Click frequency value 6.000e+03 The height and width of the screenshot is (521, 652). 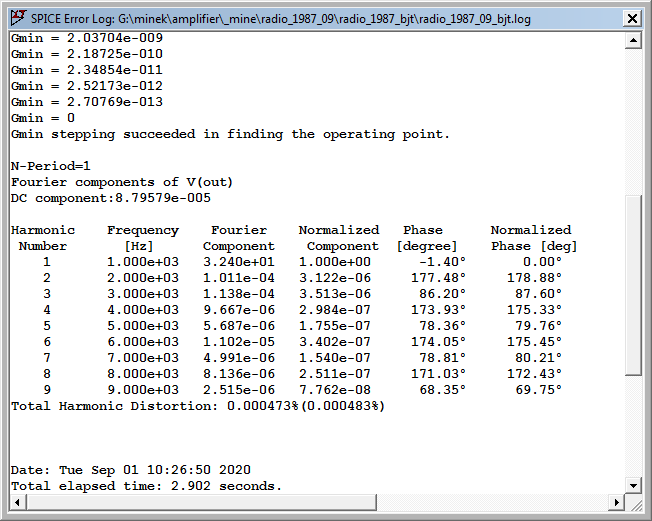(x=143, y=342)
